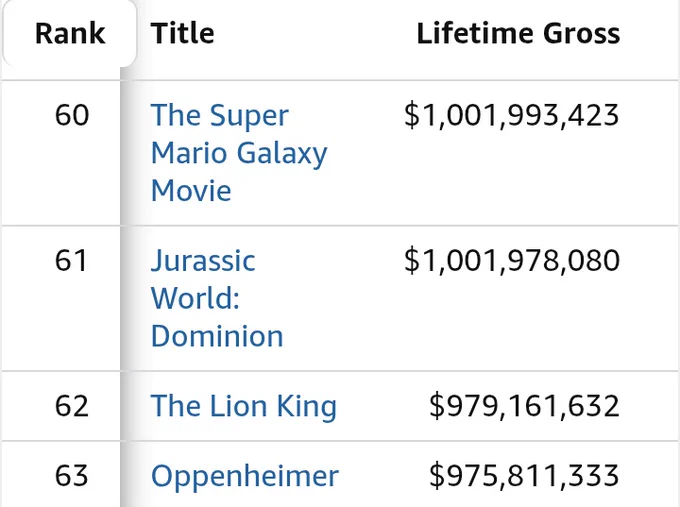Click the $1,001,978,080 gross value
The image size is (680, 507).
tap(512, 261)
